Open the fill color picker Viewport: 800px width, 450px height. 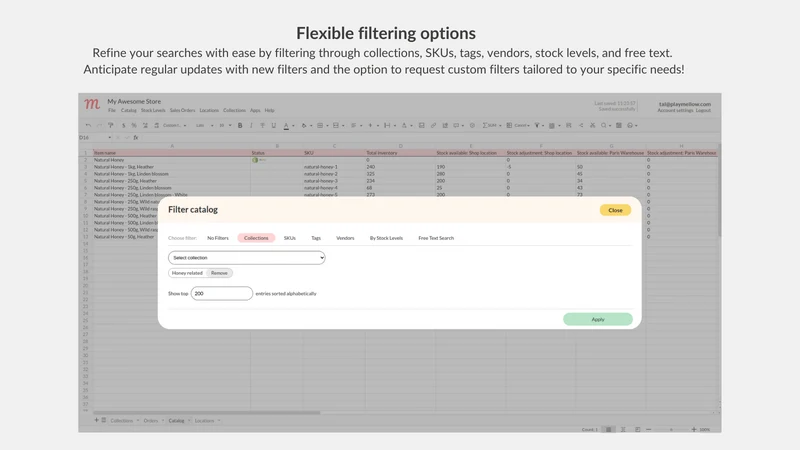click(x=306, y=126)
